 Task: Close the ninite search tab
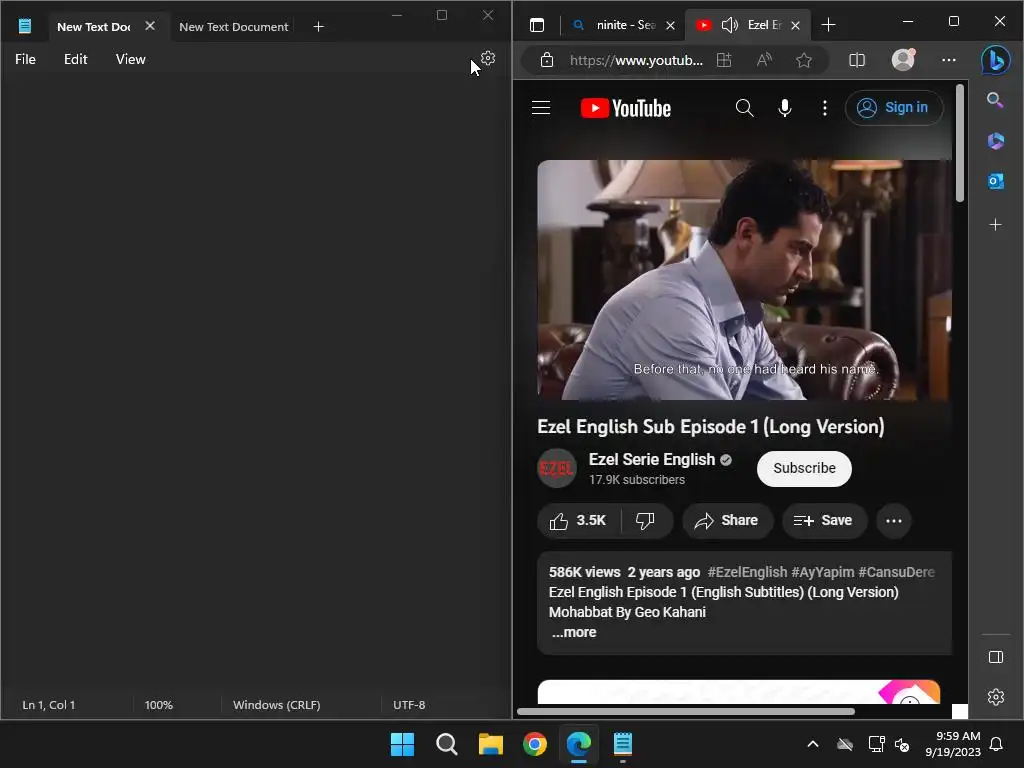coord(671,25)
